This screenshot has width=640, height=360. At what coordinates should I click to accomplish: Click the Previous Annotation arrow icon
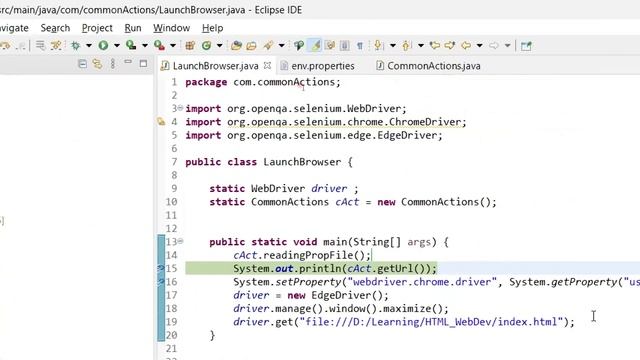coord(406,45)
